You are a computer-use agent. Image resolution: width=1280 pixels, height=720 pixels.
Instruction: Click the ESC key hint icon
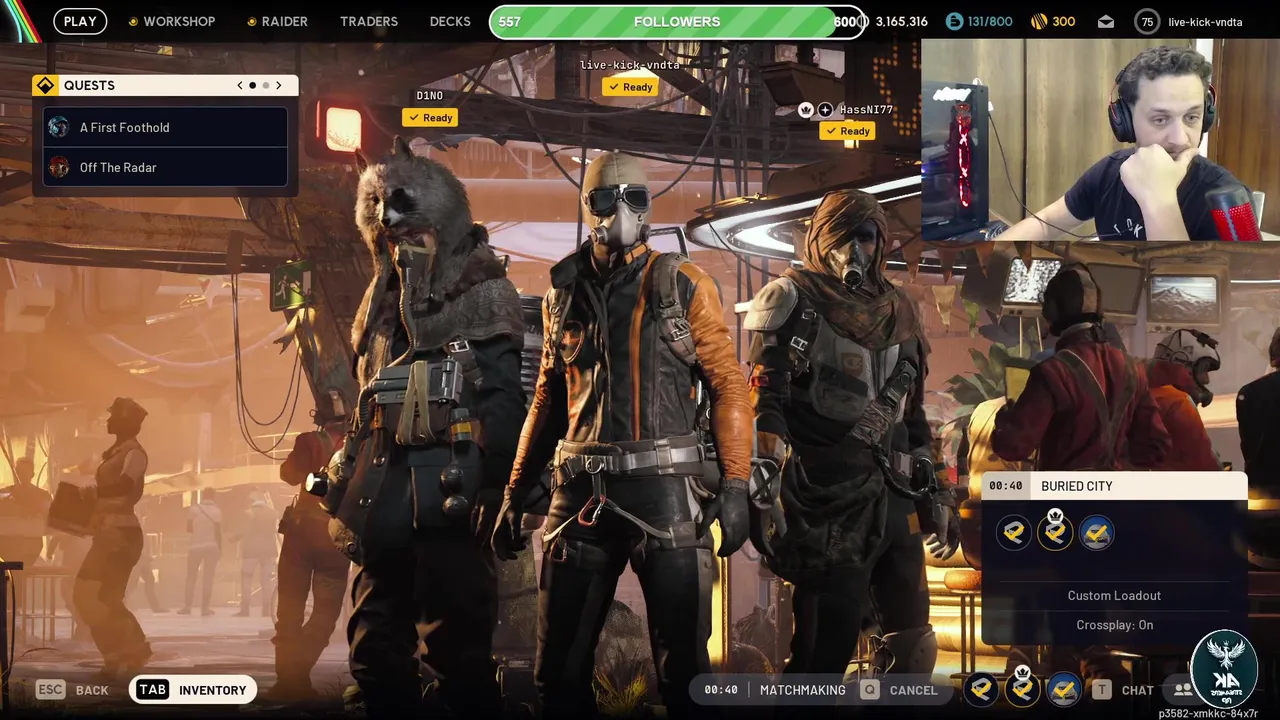tap(50, 689)
